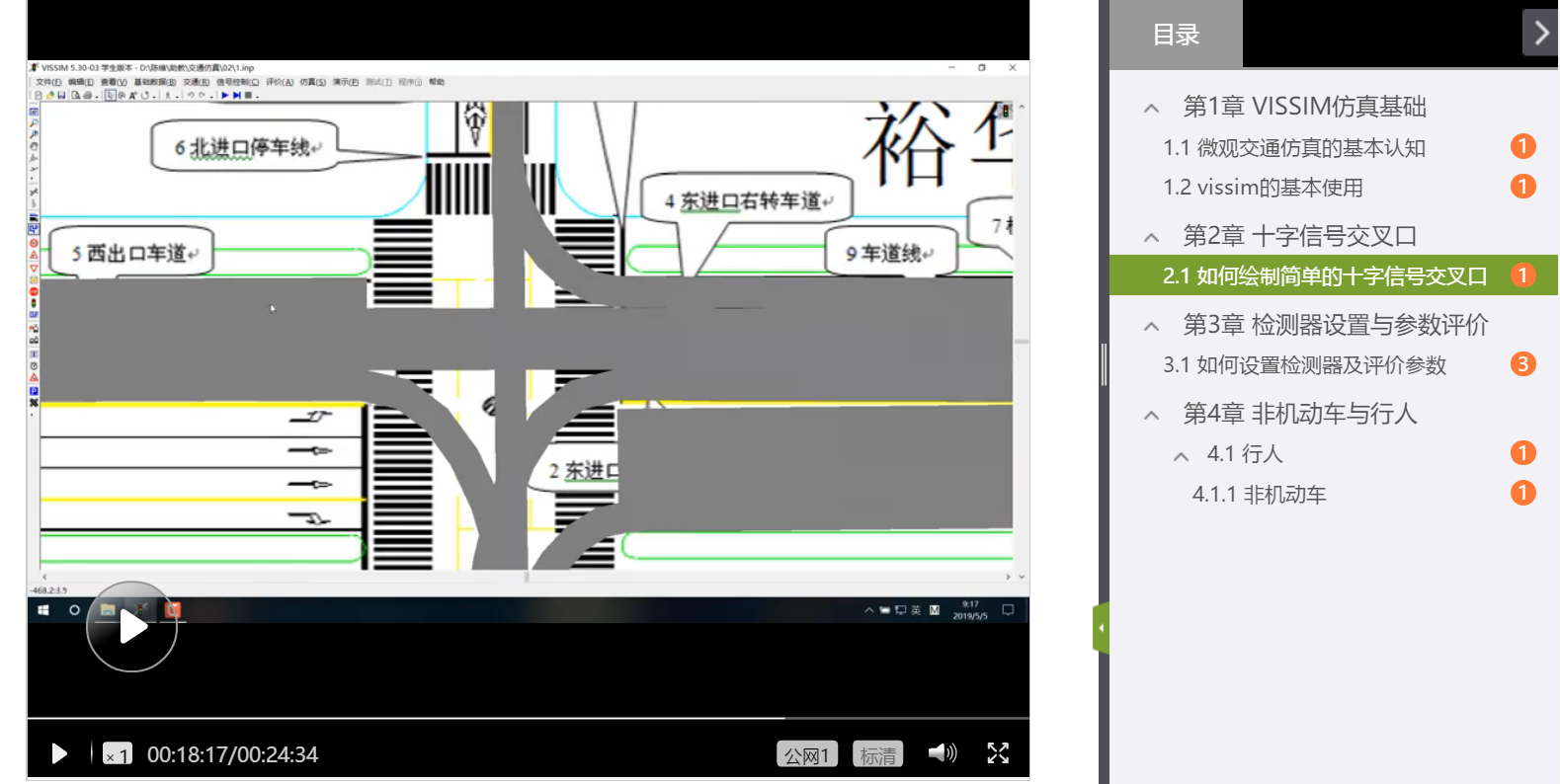The height and width of the screenshot is (784, 1560).
Task: Click the right arrow at panel top
Action: click(1540, 34)
